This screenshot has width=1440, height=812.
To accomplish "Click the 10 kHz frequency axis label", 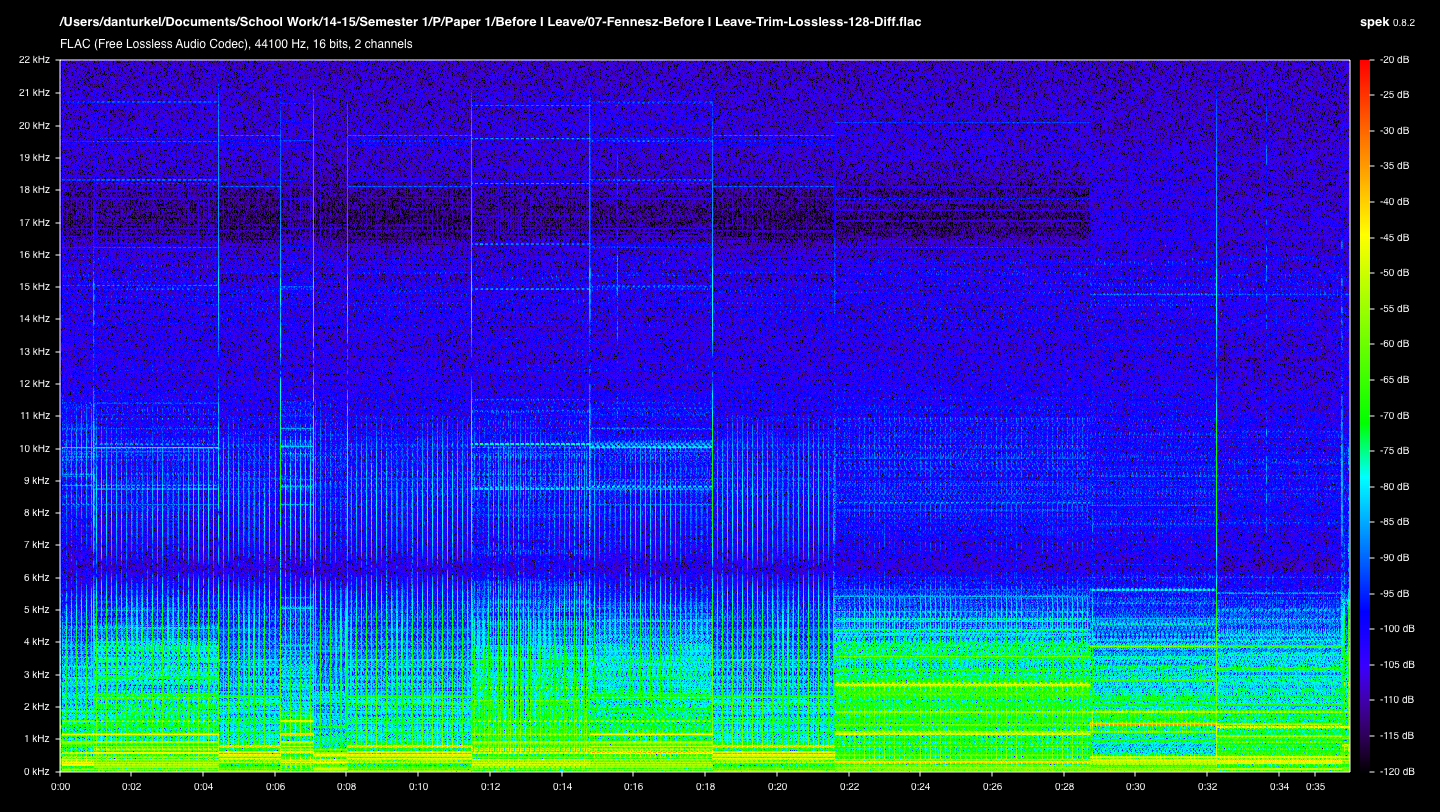I will point(33,448).
